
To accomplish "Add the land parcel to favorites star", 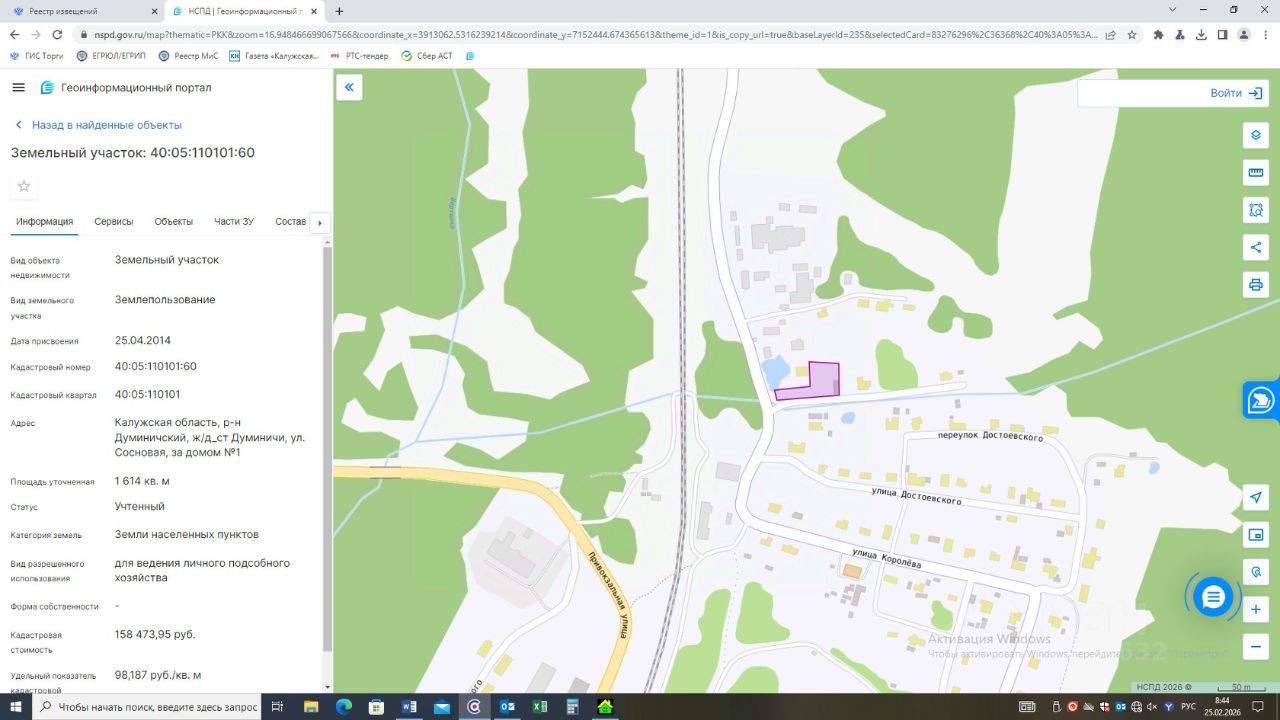I will [24, 186].
